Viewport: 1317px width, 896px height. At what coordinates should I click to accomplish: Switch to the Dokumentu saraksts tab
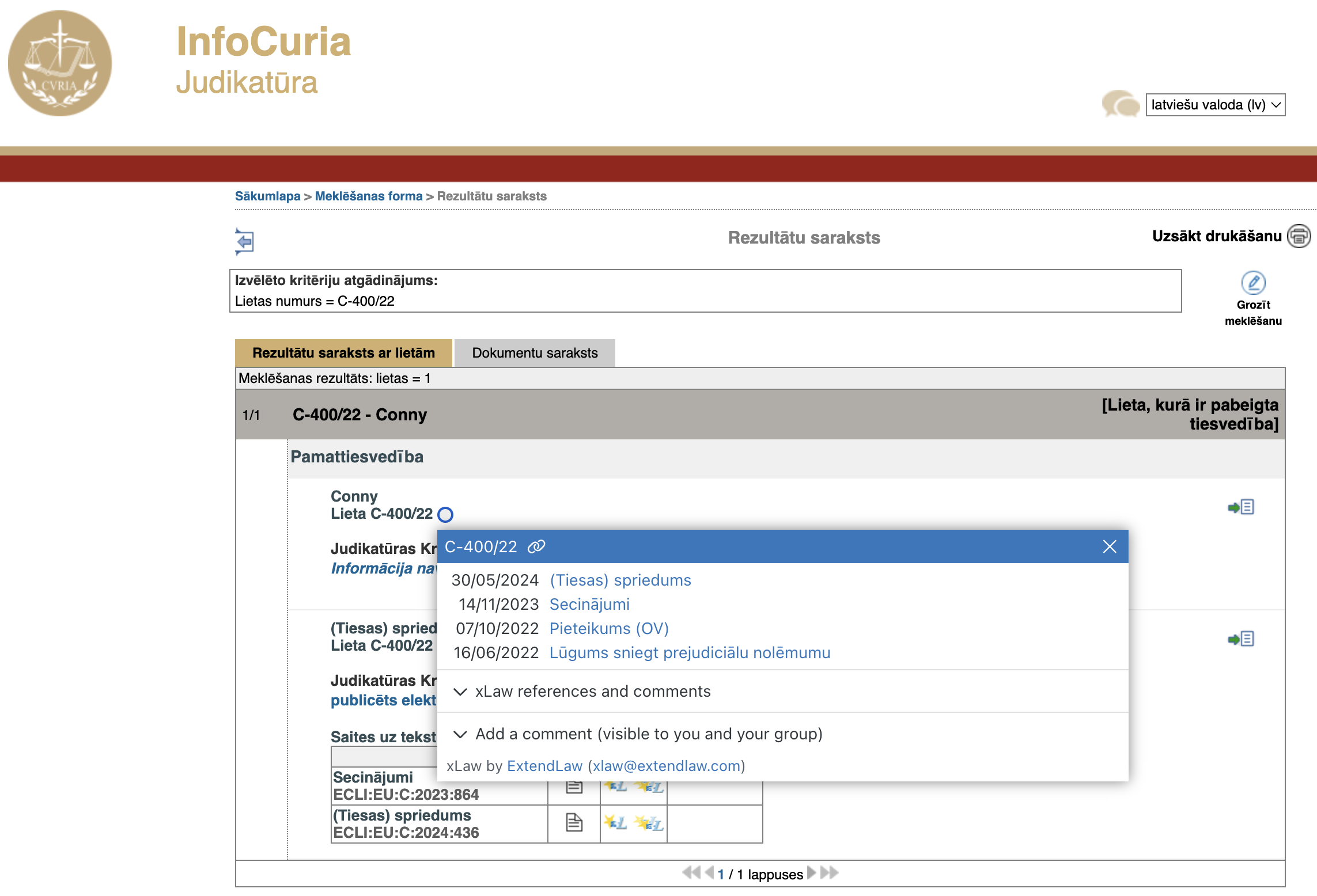tap(535, 353)
